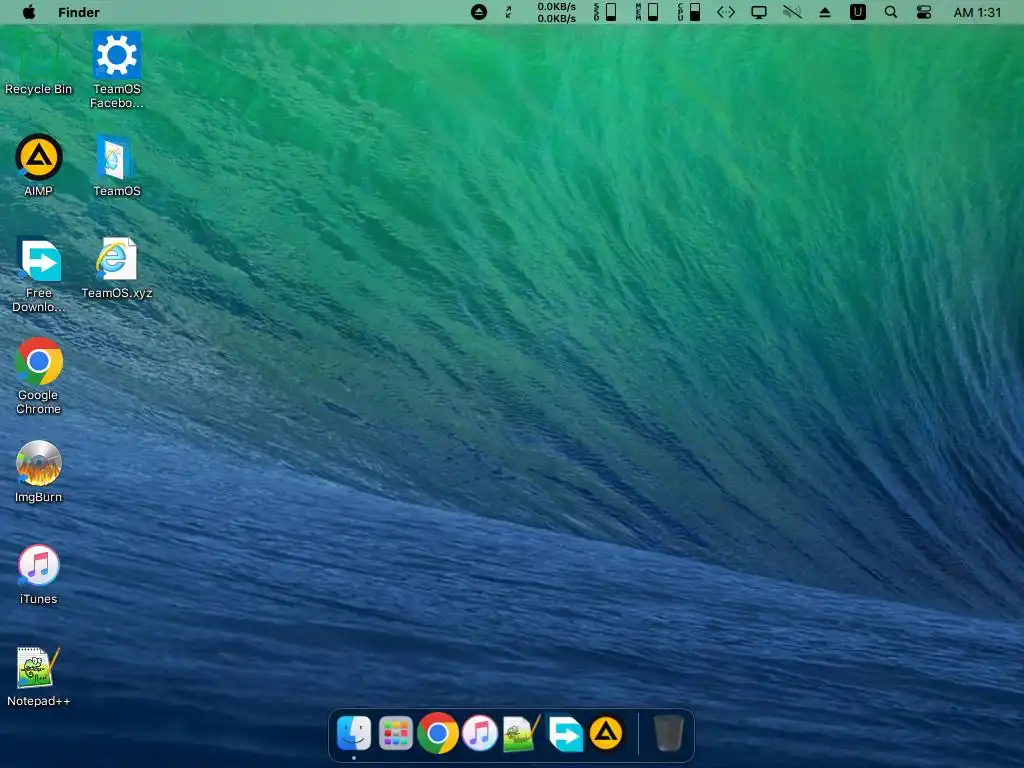Select the iTunes desktop shortcut
This screenshot has width=1024, height=768.
(x=39, y=574)
